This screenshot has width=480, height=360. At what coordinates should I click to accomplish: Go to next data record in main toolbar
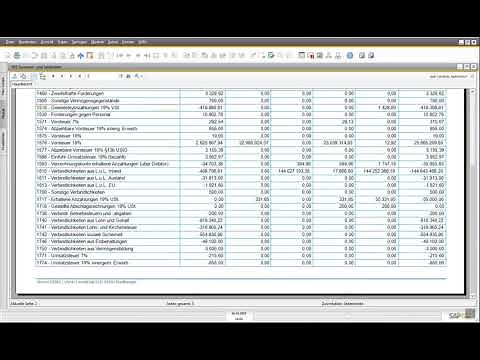click(138, 55)
